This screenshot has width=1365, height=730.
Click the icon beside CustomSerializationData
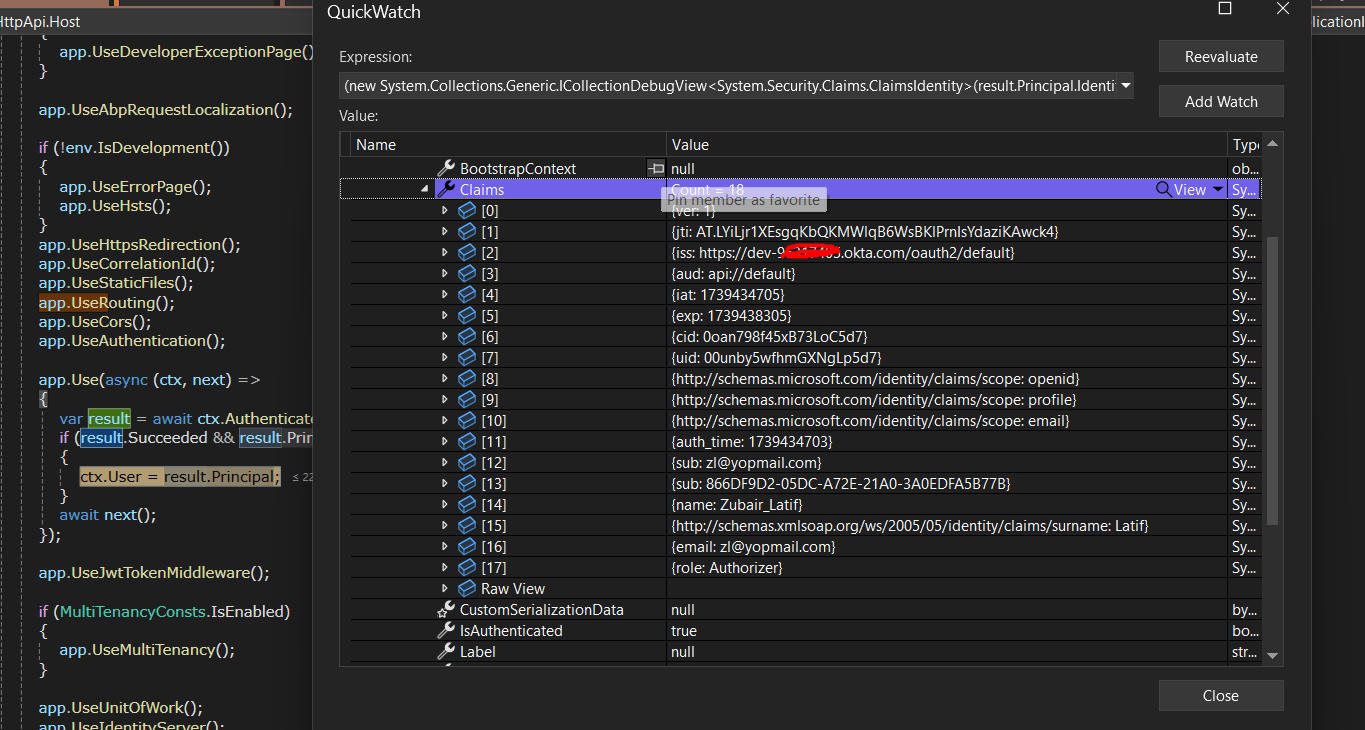pos(446,610)
